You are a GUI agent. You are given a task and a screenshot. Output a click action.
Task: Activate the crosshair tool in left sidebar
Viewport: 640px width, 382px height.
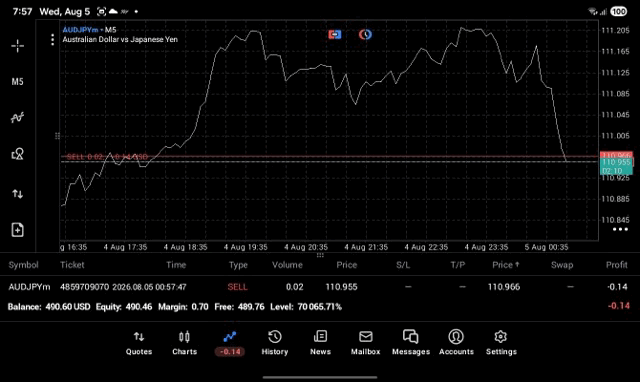pos(18,46)
